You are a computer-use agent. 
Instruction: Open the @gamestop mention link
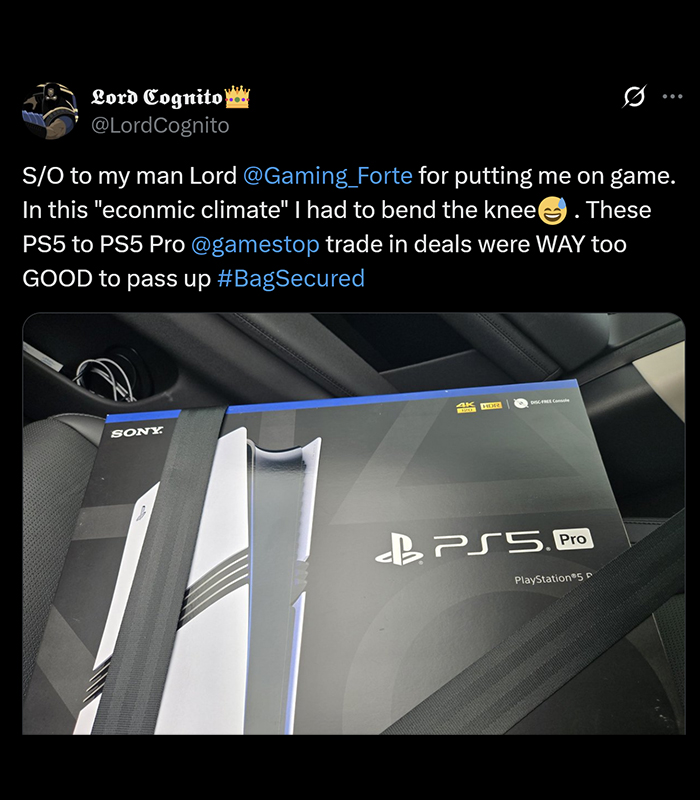(255, 244)
